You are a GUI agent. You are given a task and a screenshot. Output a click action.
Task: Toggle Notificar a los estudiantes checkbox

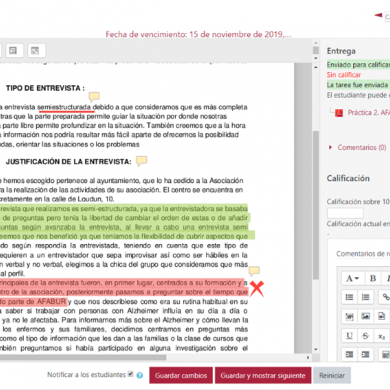pos(131,374)
